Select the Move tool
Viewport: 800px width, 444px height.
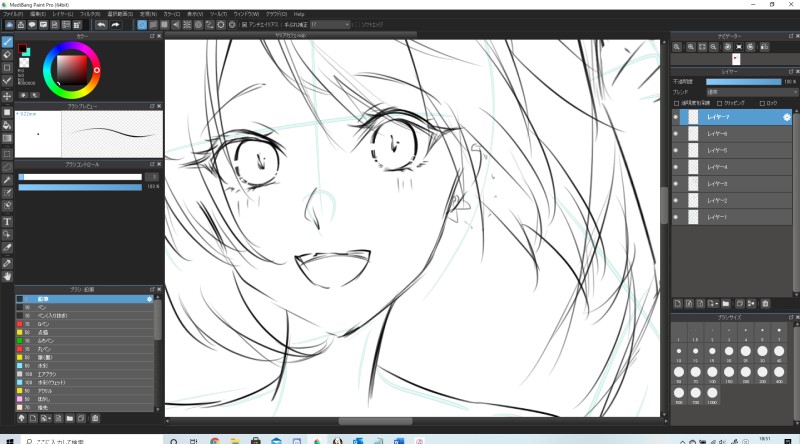(7, 96)
